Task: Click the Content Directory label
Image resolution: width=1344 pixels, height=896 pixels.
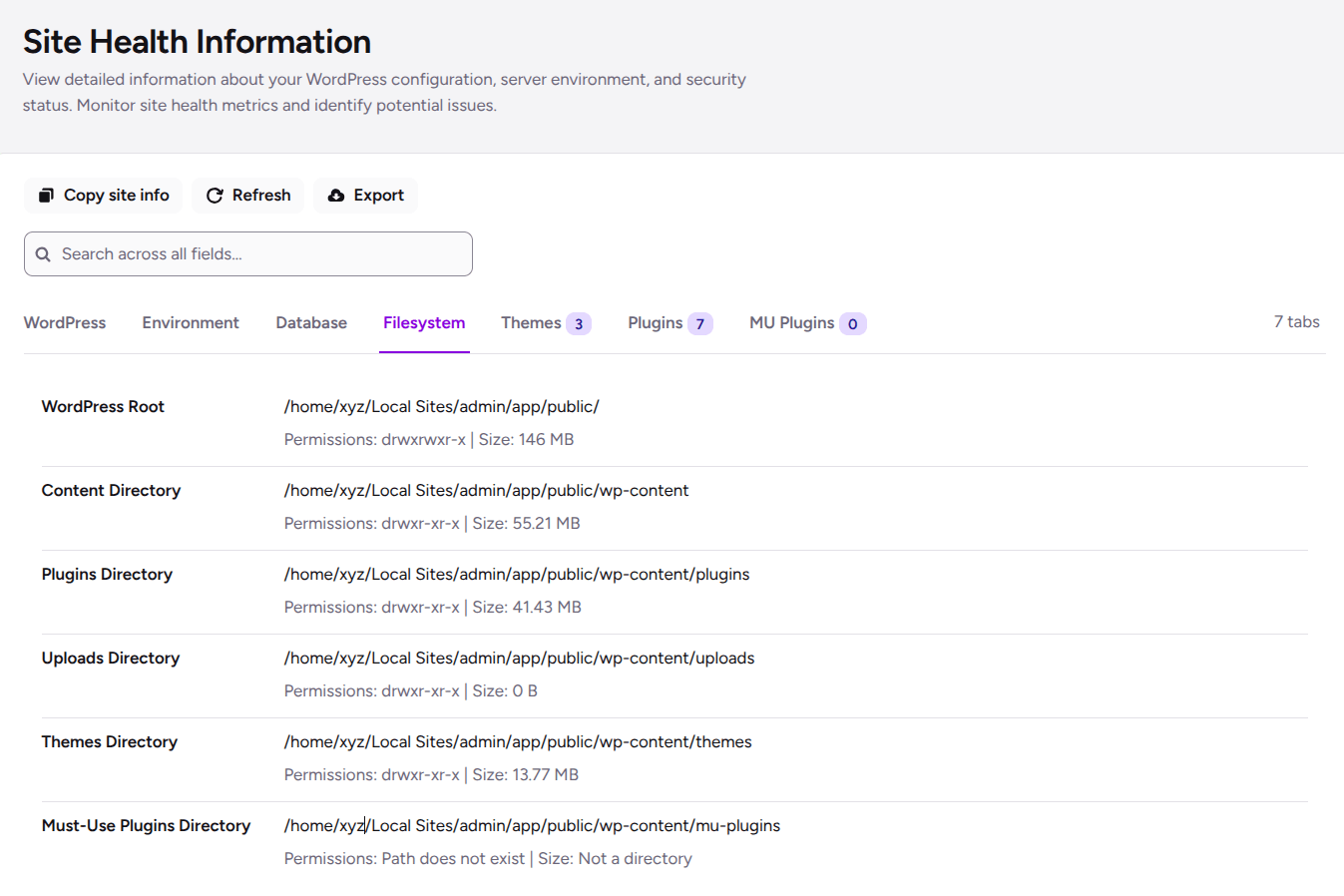Action: (111, 491)
